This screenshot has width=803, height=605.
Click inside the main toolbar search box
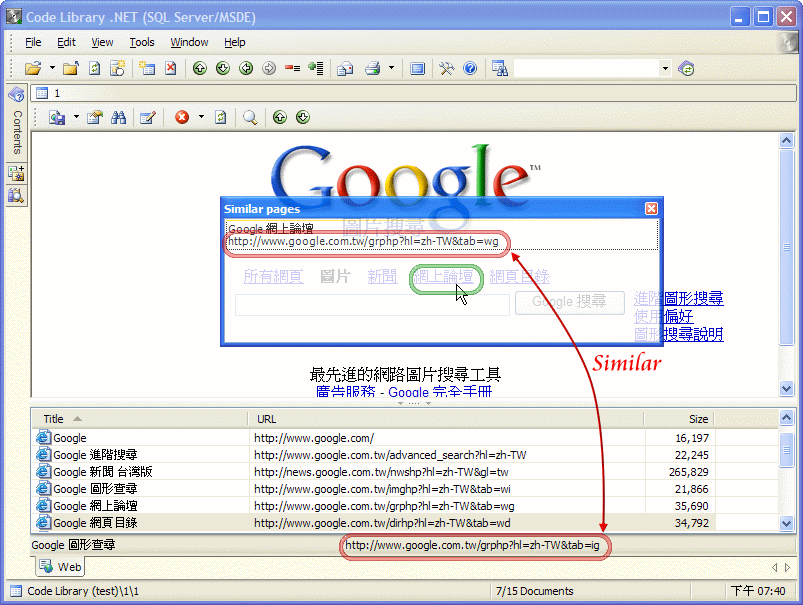(586, 68)
